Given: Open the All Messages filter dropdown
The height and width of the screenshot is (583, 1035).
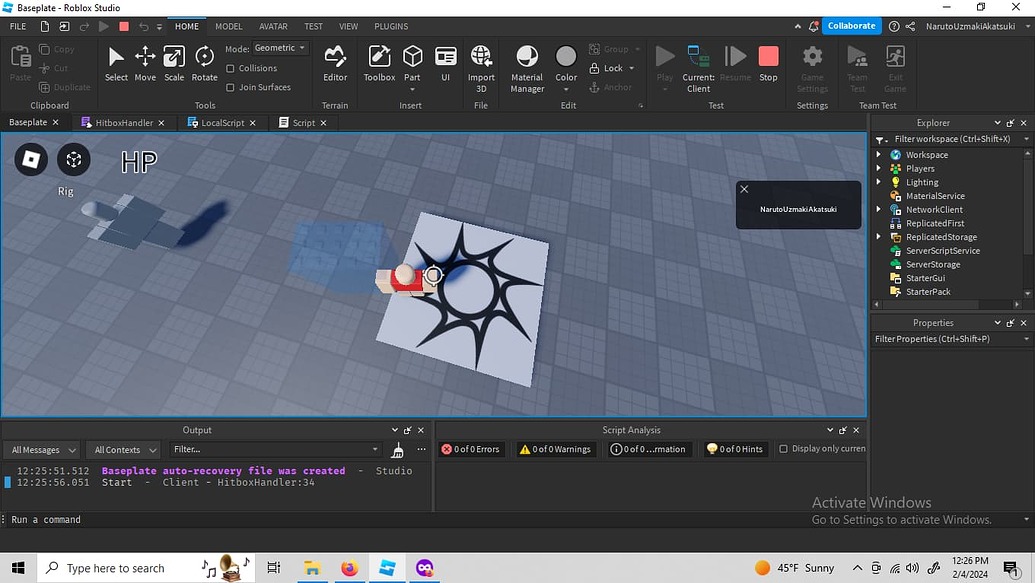Looking at the screenshot, I should (41, 449).
